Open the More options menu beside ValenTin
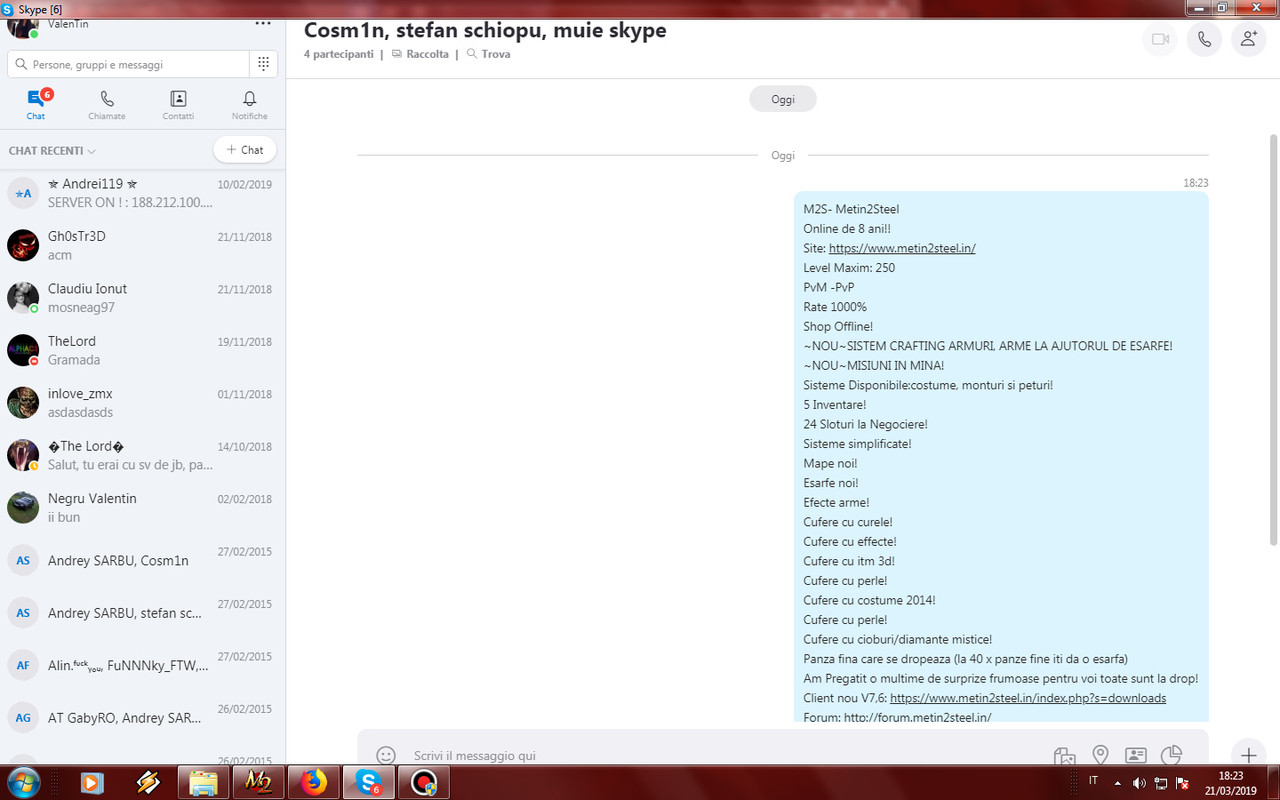Screen dimensions: 1280x800 click(263, 22)
